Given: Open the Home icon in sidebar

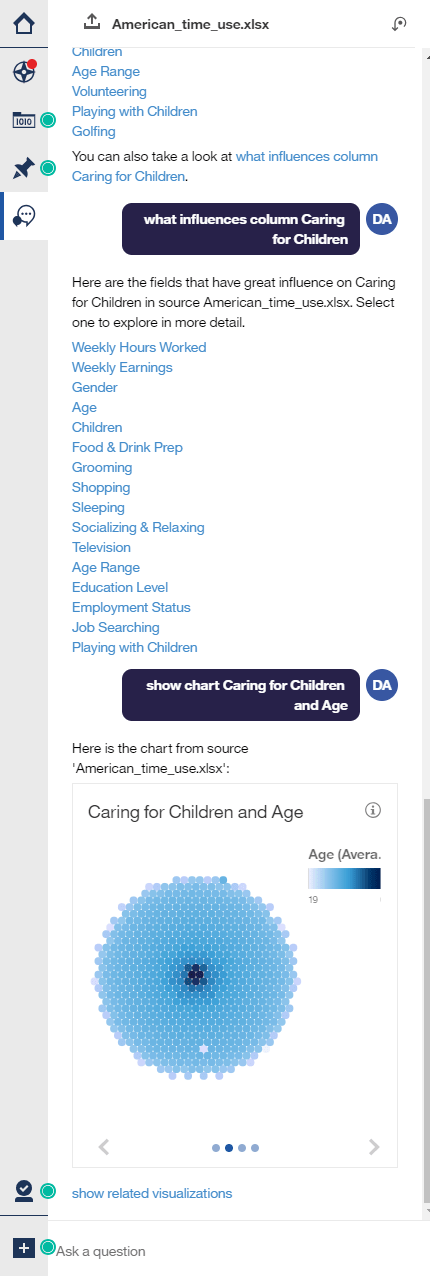Looking at the screenshot, I should tap(24, 22).
